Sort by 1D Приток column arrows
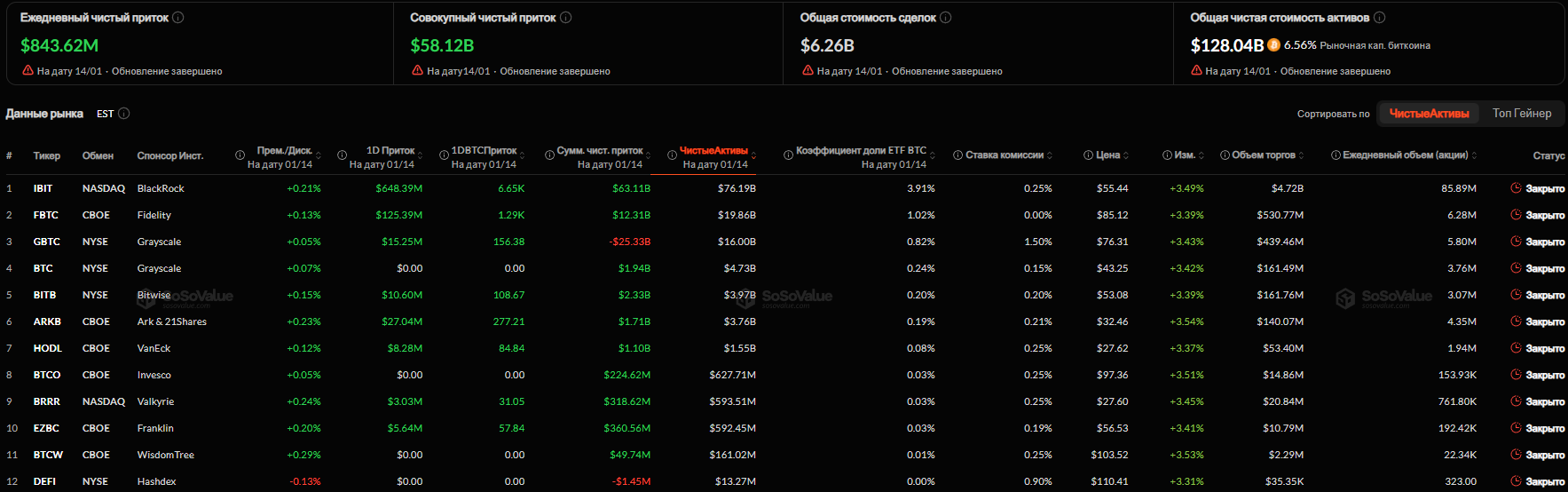Screen dimensions: 1568x492 421,155
